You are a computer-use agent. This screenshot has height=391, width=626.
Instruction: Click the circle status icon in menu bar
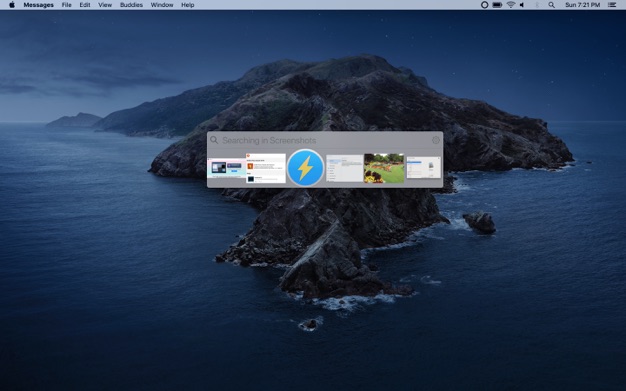click(x=484, y=5)
